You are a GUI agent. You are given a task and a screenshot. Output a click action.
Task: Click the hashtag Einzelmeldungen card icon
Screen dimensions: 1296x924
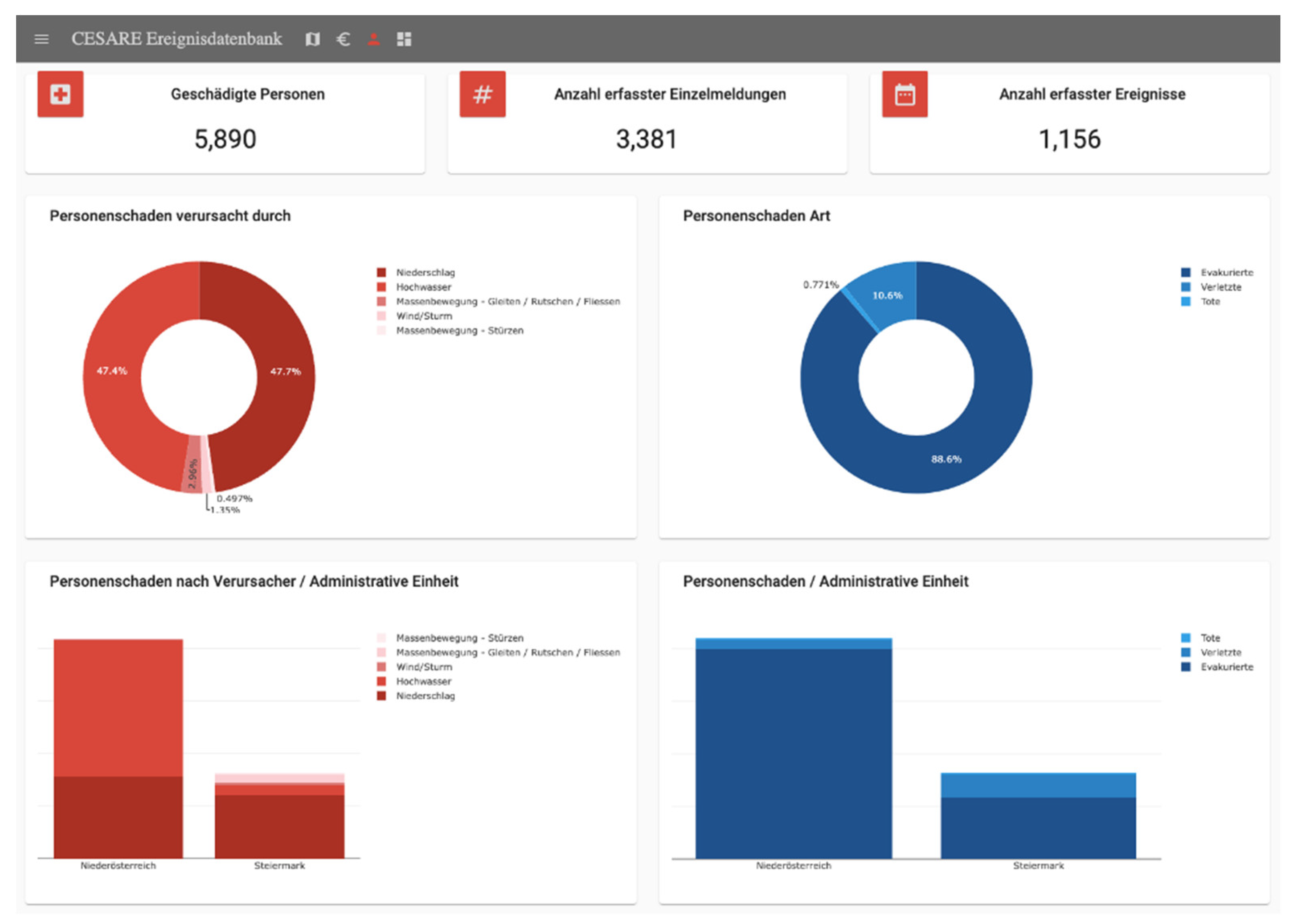coord(483,94)
